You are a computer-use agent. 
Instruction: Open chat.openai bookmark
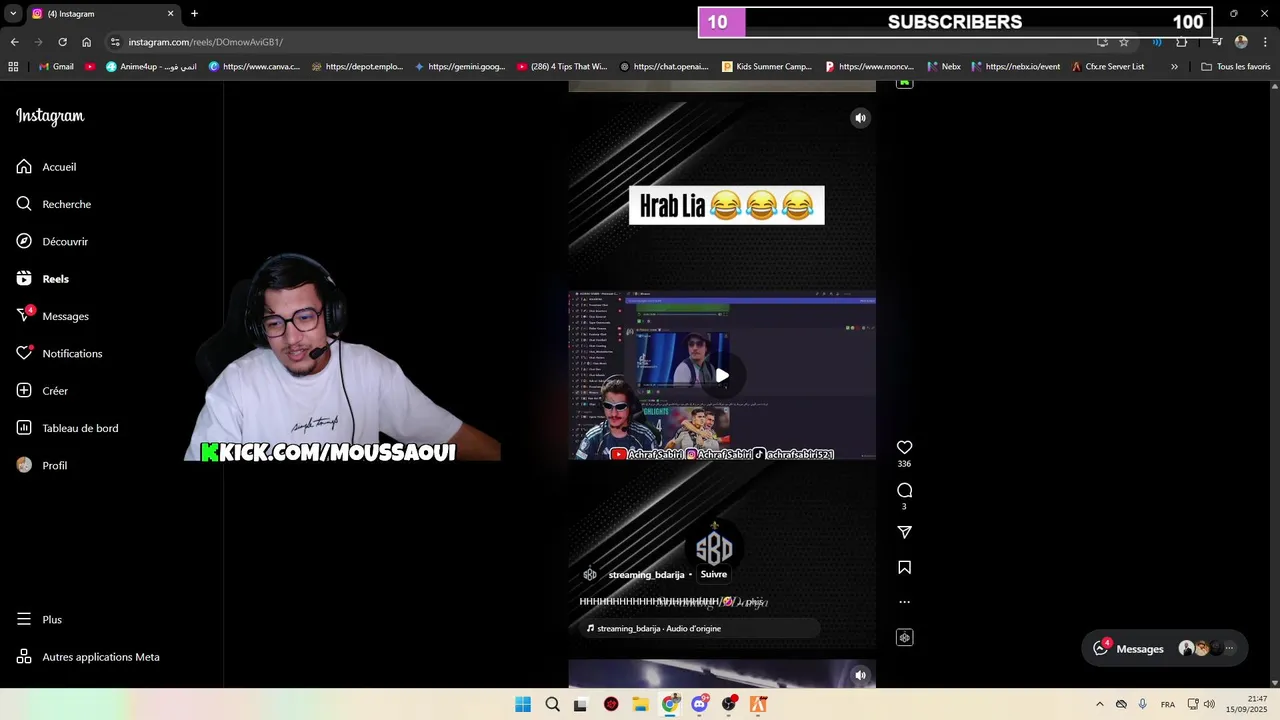click(664, 67)
